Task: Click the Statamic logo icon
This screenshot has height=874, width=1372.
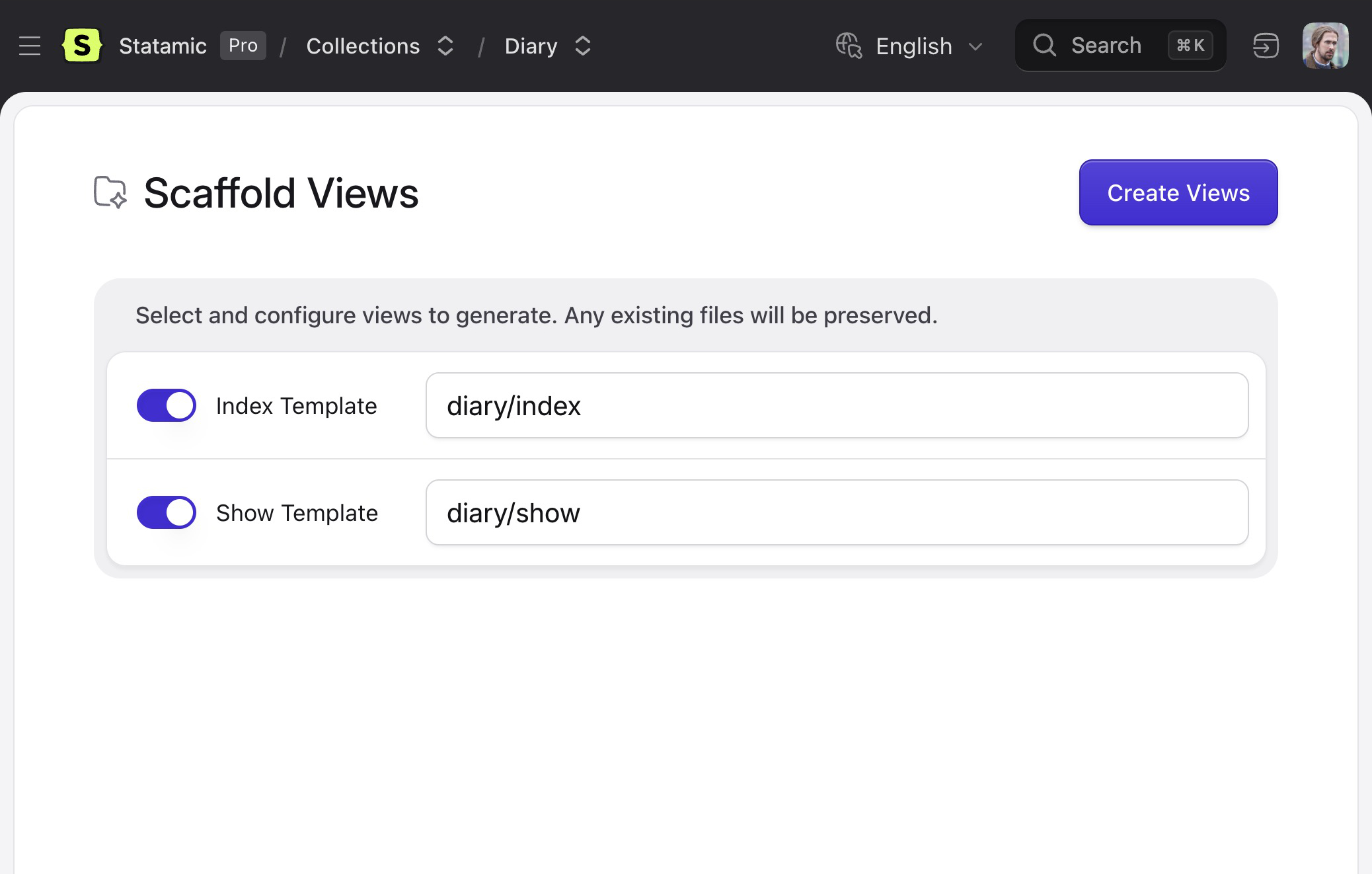Action: 82,46
